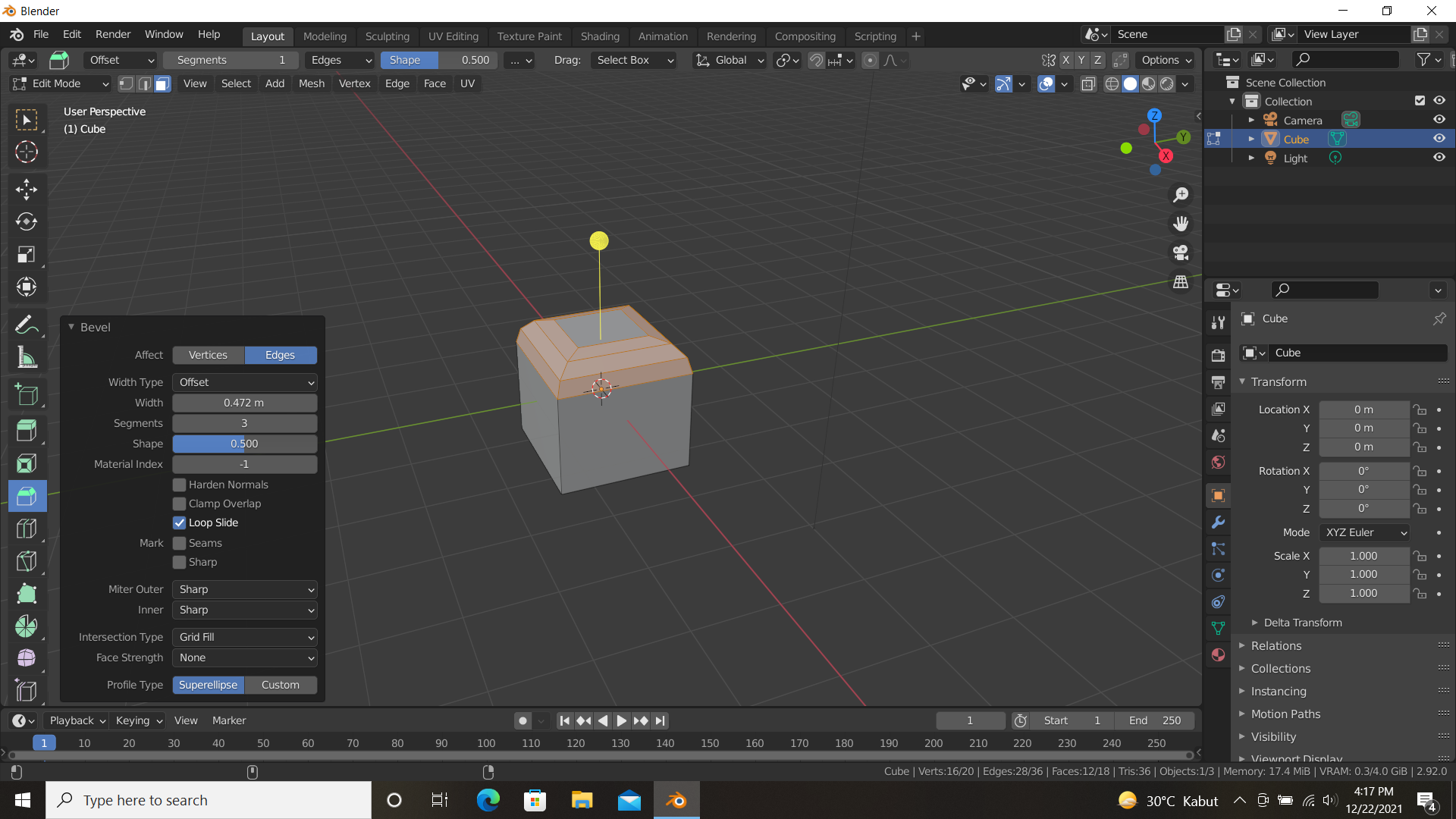
Task: Hide the Camera object in outliner
Action: tap(1439, 120)
